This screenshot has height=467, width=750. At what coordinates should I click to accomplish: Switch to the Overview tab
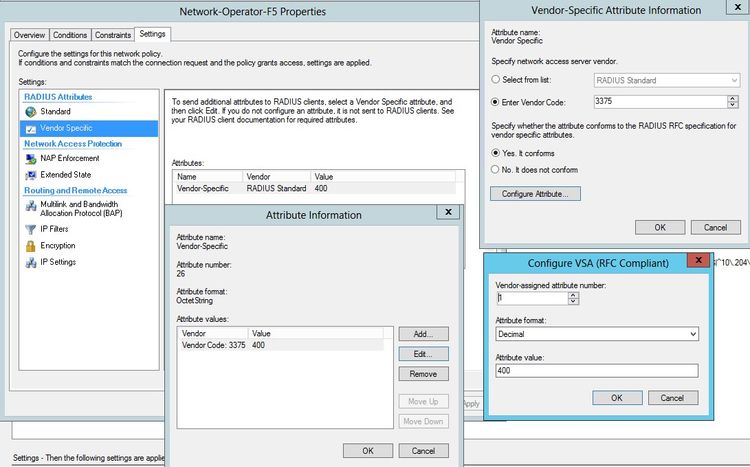29,35
